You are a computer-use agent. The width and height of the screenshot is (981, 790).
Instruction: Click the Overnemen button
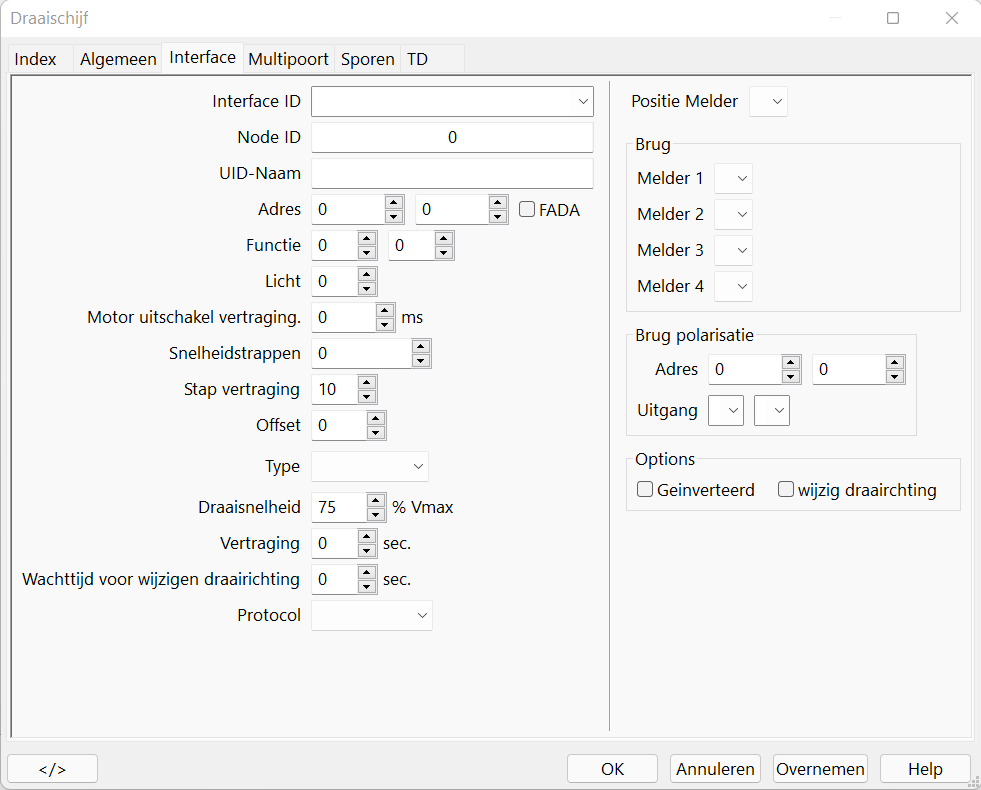pos(820,769)
